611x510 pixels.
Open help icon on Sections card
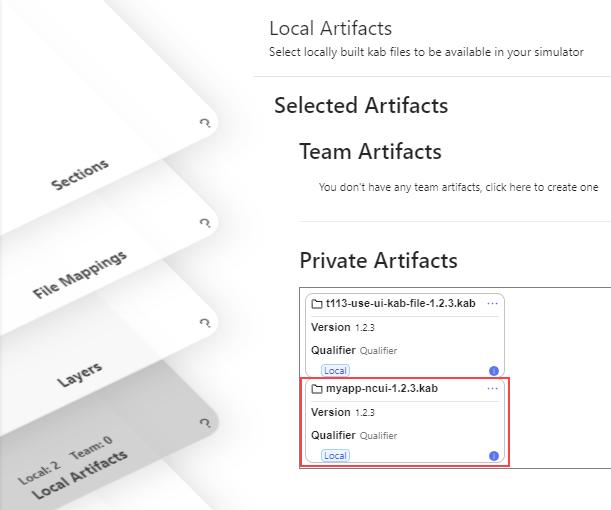(x=205, y=123)
